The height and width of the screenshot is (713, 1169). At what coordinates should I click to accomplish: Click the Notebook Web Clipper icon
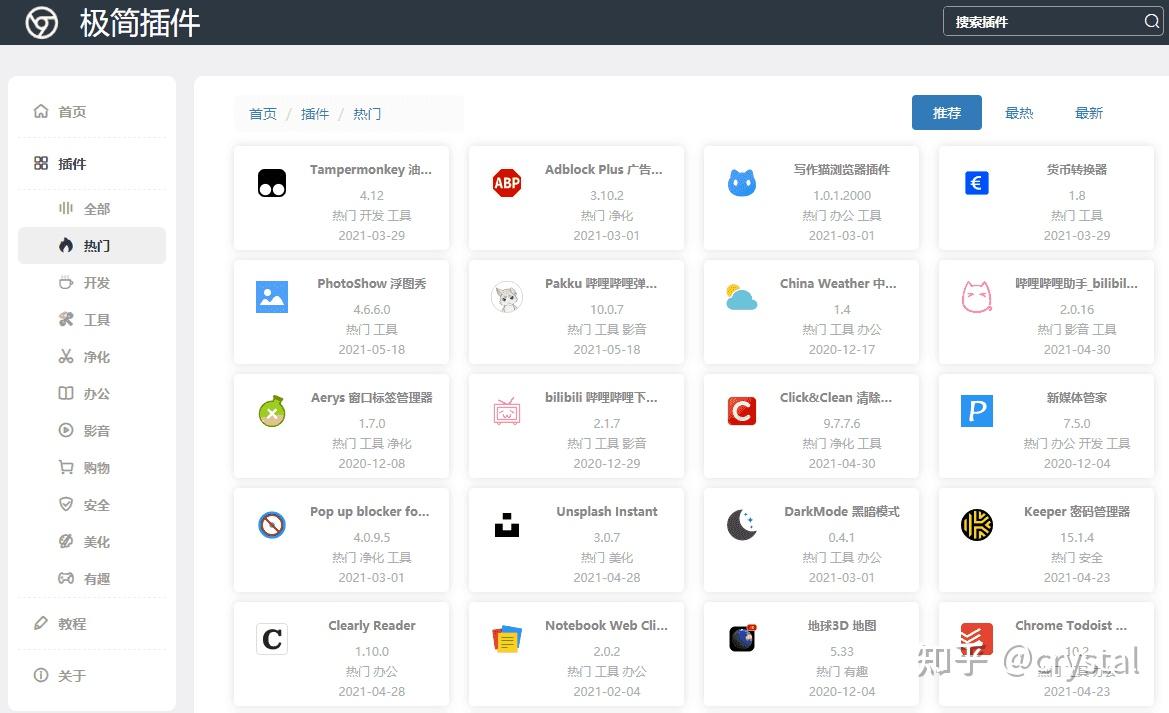507,639
